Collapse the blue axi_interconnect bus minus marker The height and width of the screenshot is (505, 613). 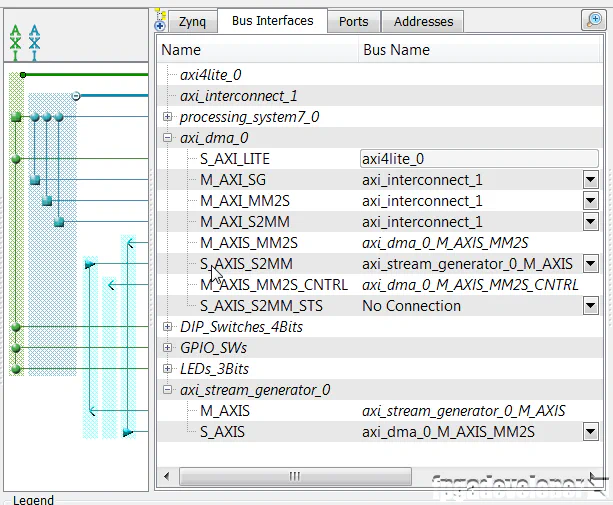(76, 96)
